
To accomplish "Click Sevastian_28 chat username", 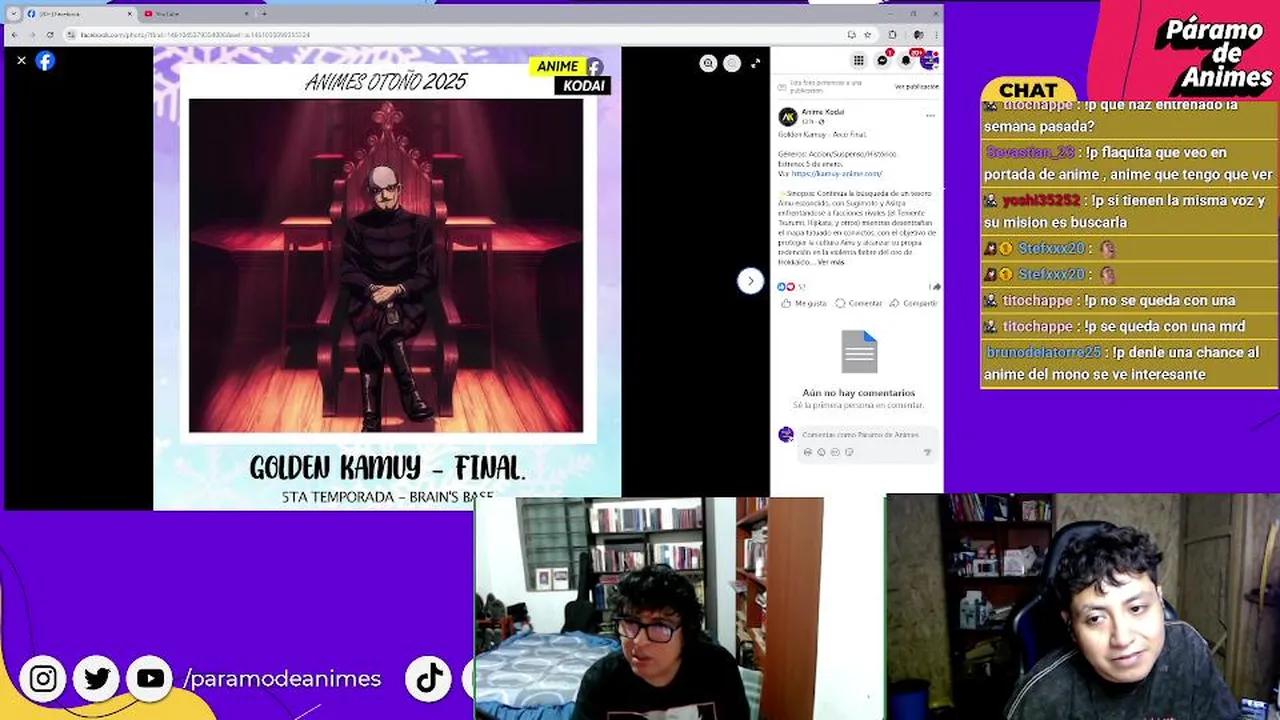I will 1030,153.
